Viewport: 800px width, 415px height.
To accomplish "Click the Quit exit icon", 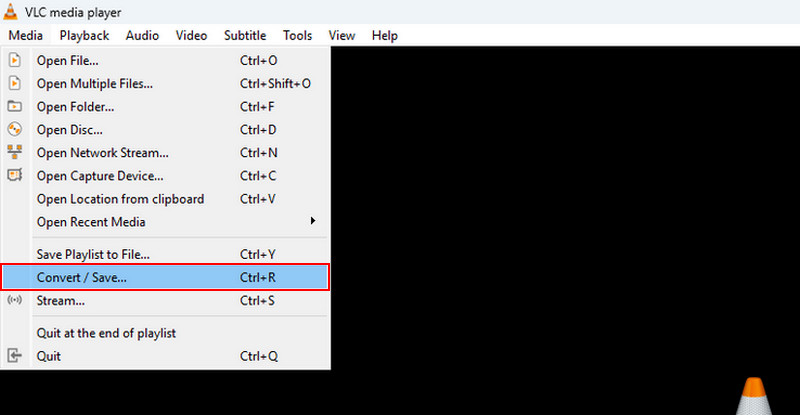I will point(14,355).
